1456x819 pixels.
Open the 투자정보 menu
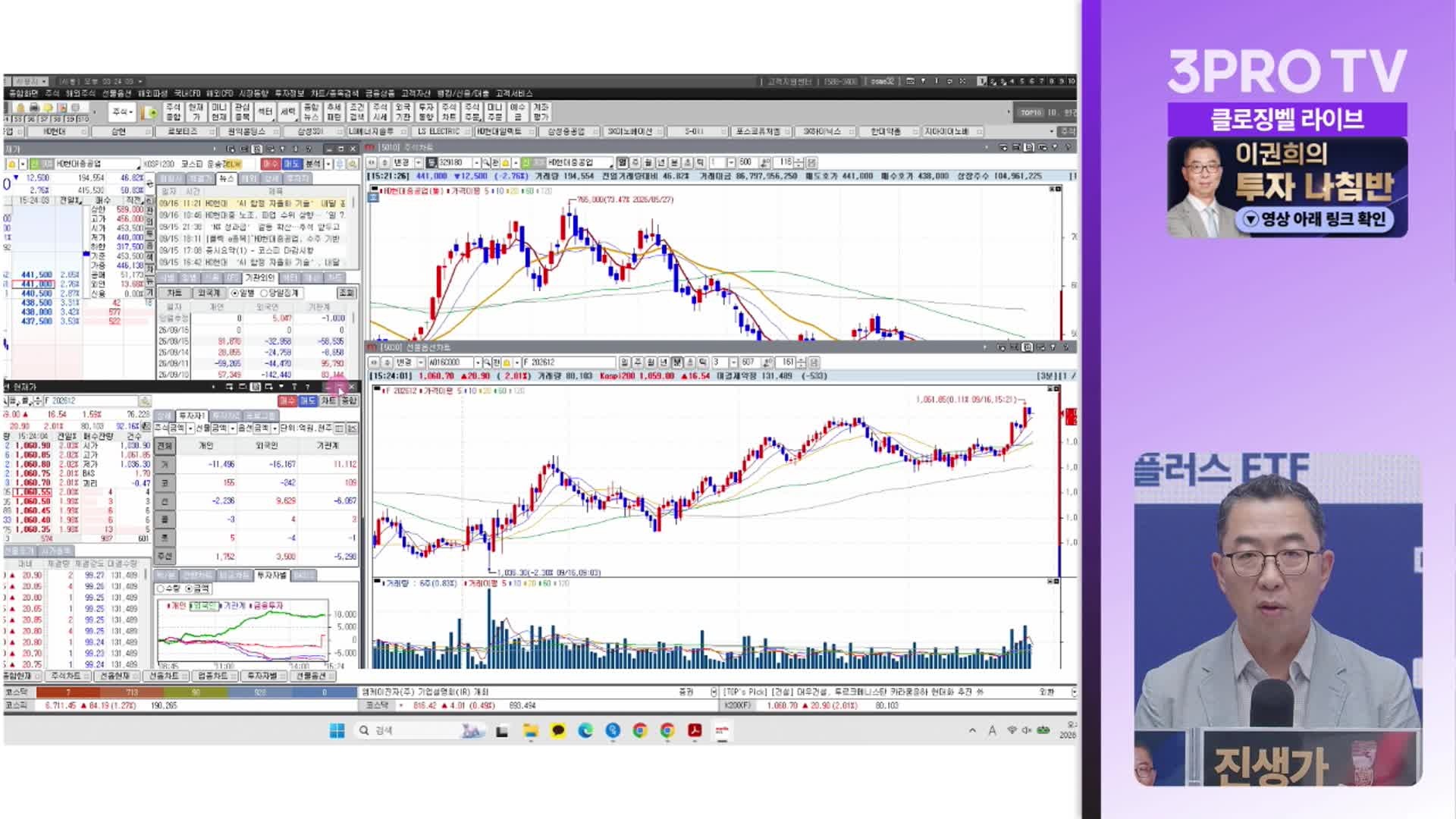click(288, 93)
